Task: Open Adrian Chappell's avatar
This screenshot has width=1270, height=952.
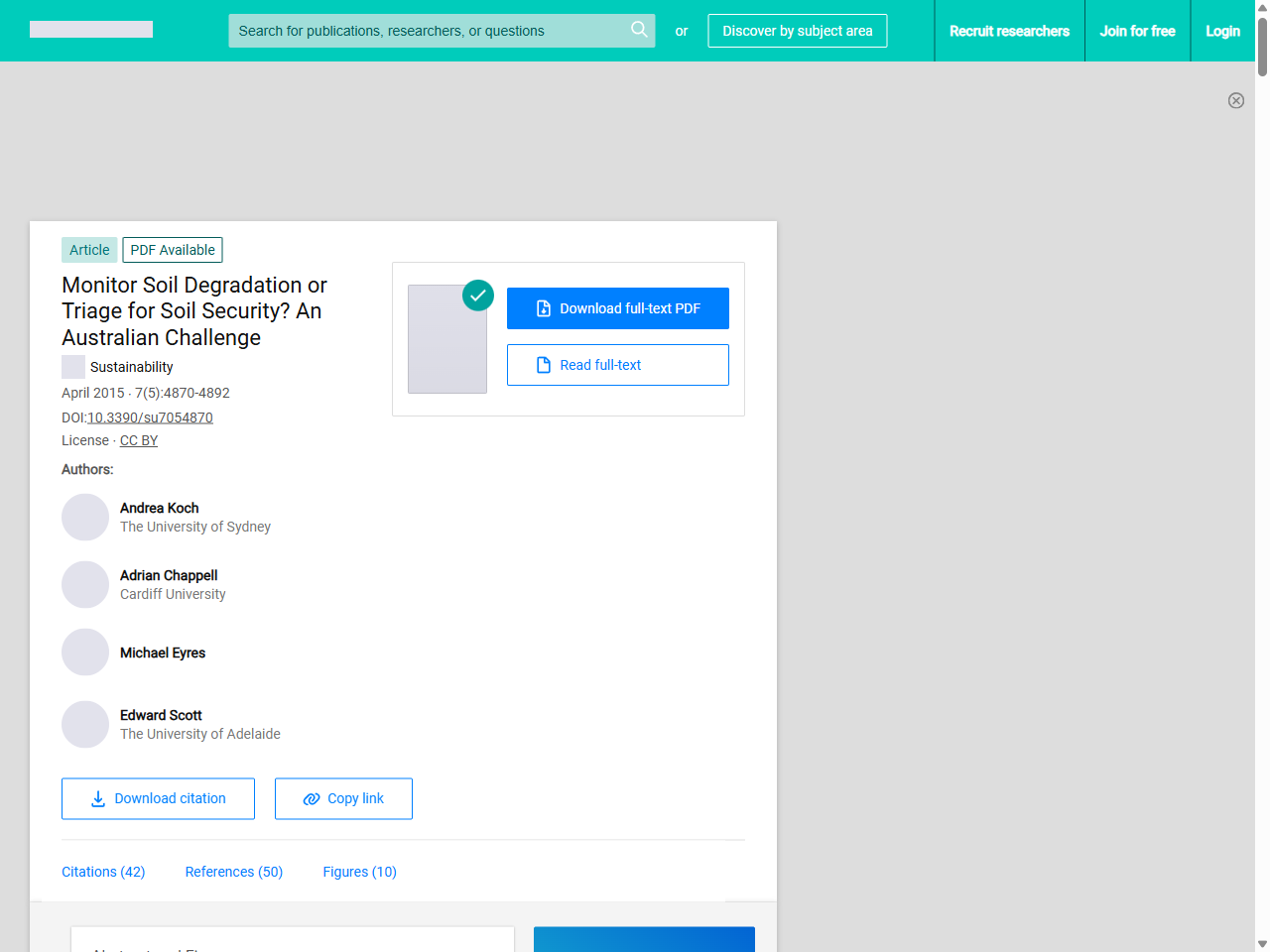Action: [x=85, y=585]
